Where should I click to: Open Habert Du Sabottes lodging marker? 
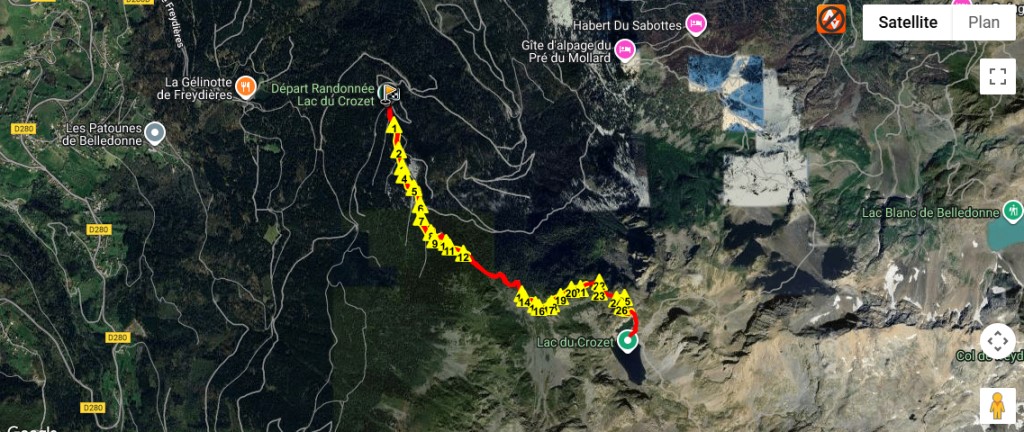click(696, 25)
